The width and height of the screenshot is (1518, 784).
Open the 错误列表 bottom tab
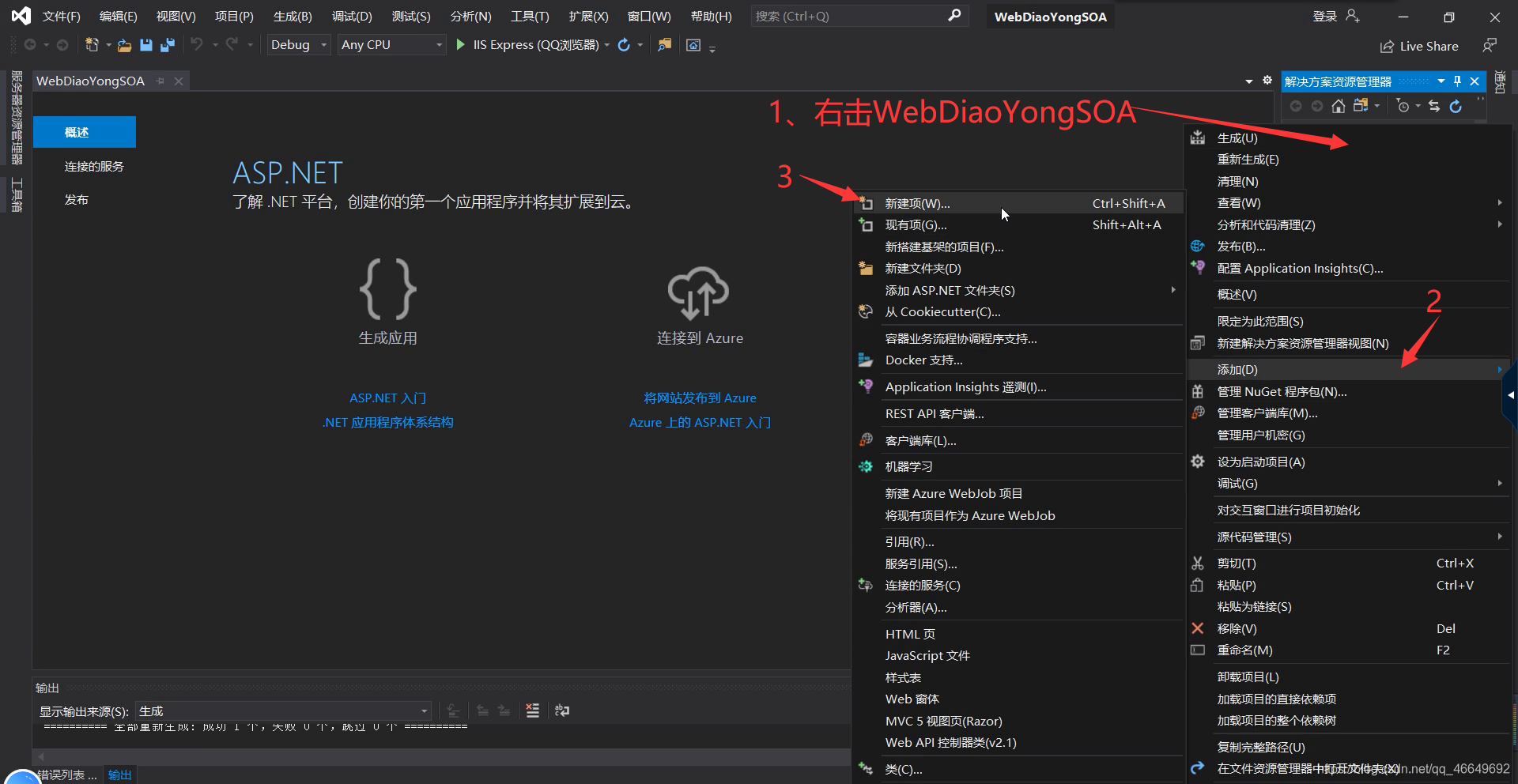click(67, 775)
